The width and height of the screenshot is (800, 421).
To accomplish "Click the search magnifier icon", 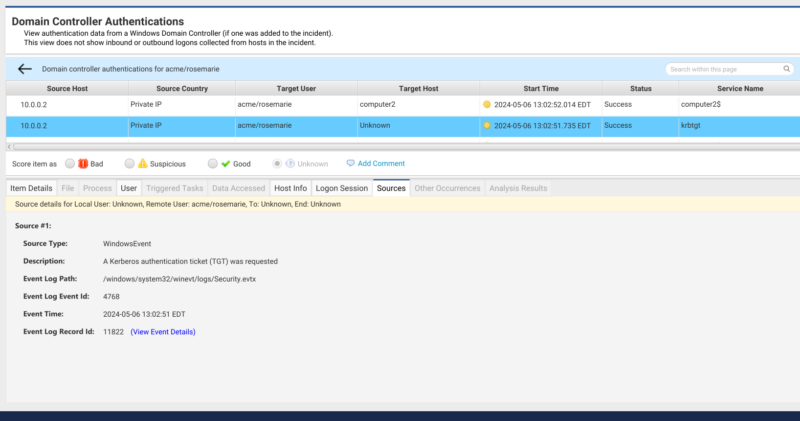I will point(787,69).
